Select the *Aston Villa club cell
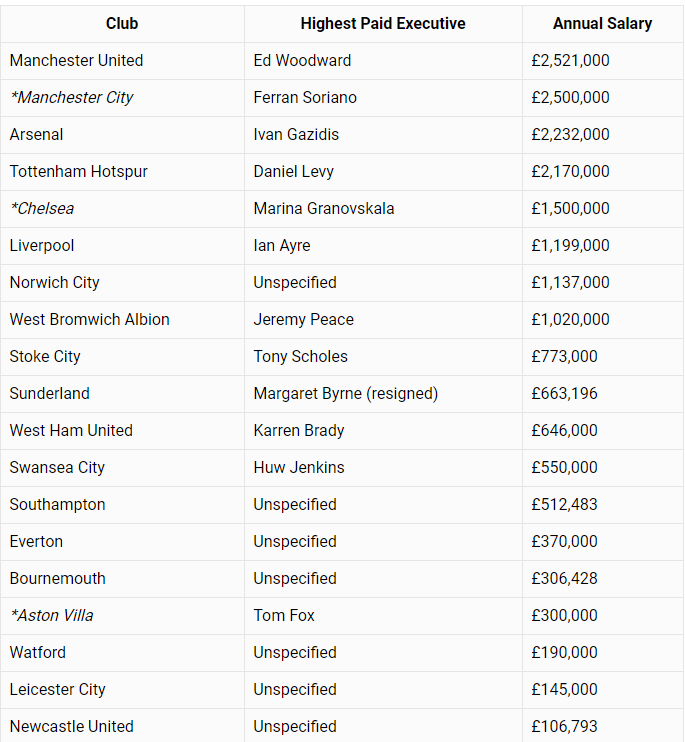The image size is (686, 742). click(122, 616)
